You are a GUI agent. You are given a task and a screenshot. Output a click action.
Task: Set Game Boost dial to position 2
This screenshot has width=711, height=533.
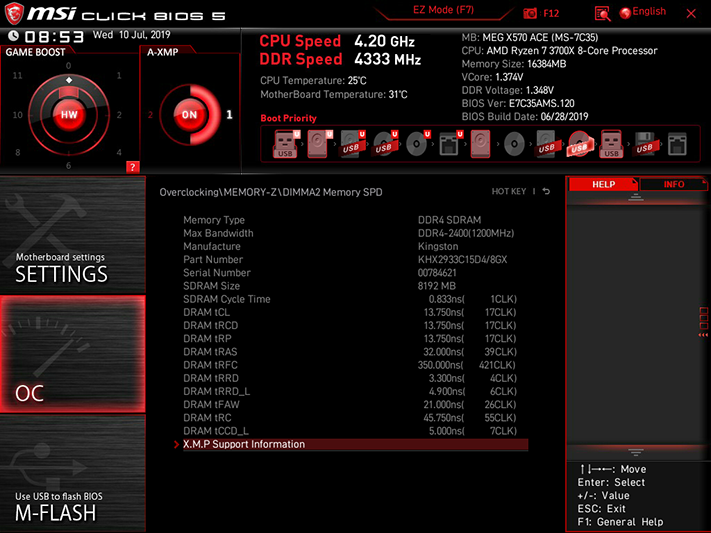click(x=119, y=115)
